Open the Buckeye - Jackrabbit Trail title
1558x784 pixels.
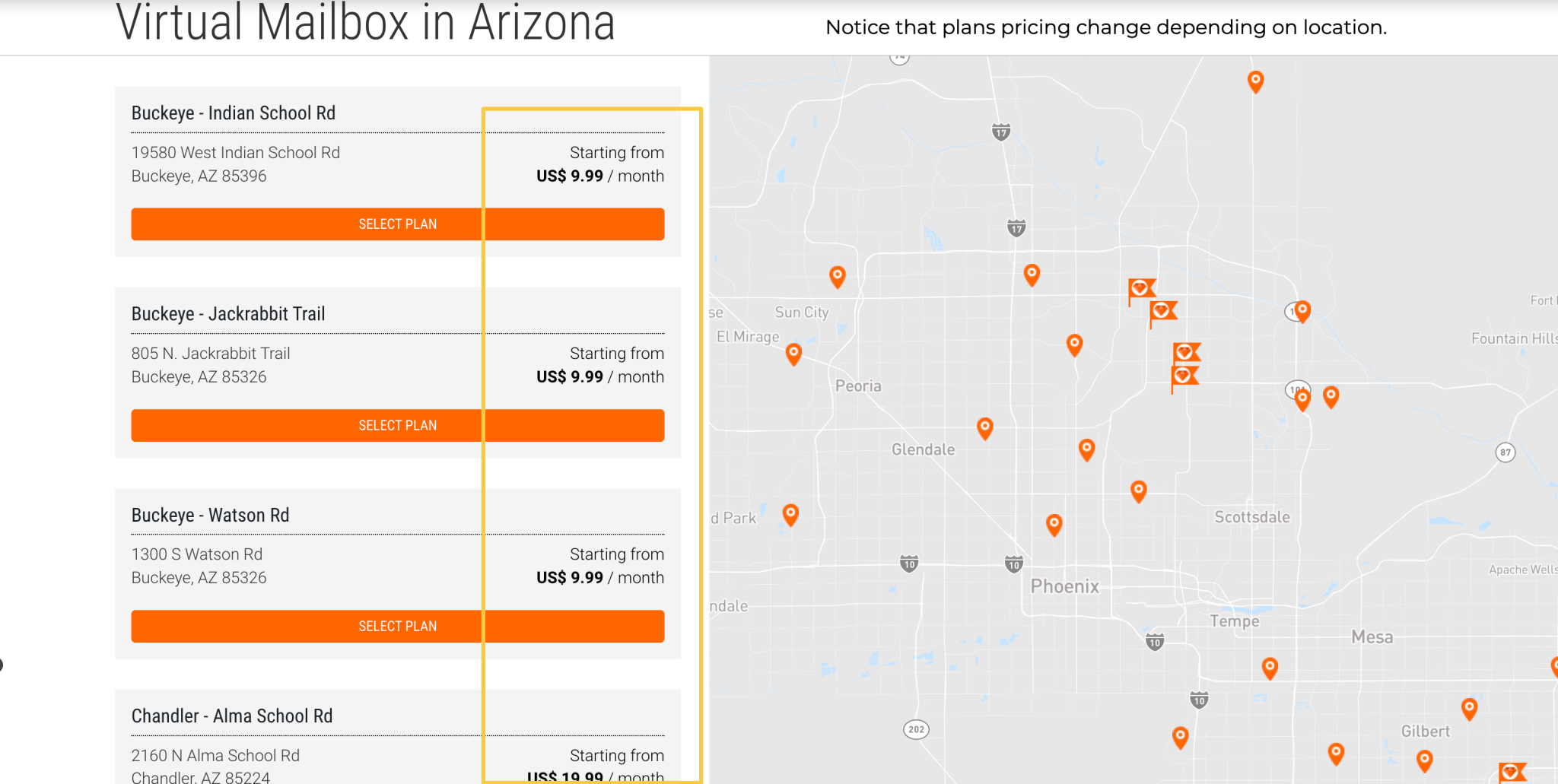(x=228, y=314)
